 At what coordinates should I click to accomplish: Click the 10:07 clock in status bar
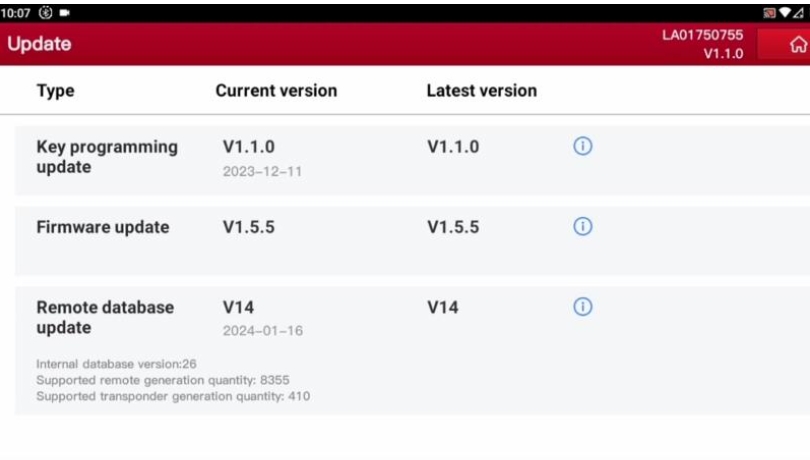coord(15,13)
